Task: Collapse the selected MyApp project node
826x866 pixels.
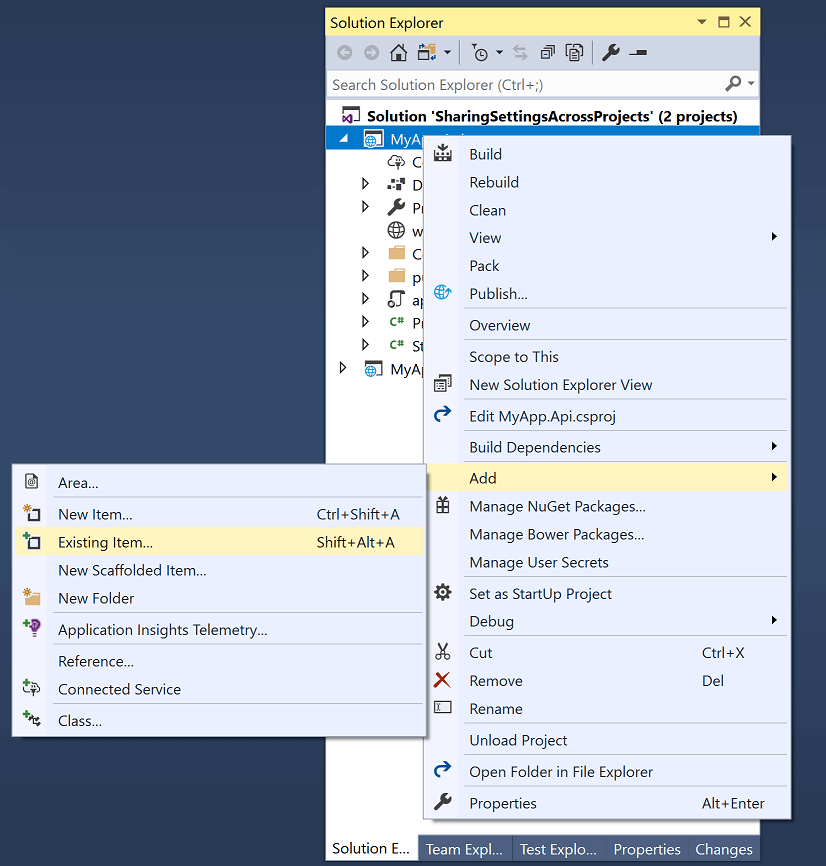Action: click(x=343, y=139)
